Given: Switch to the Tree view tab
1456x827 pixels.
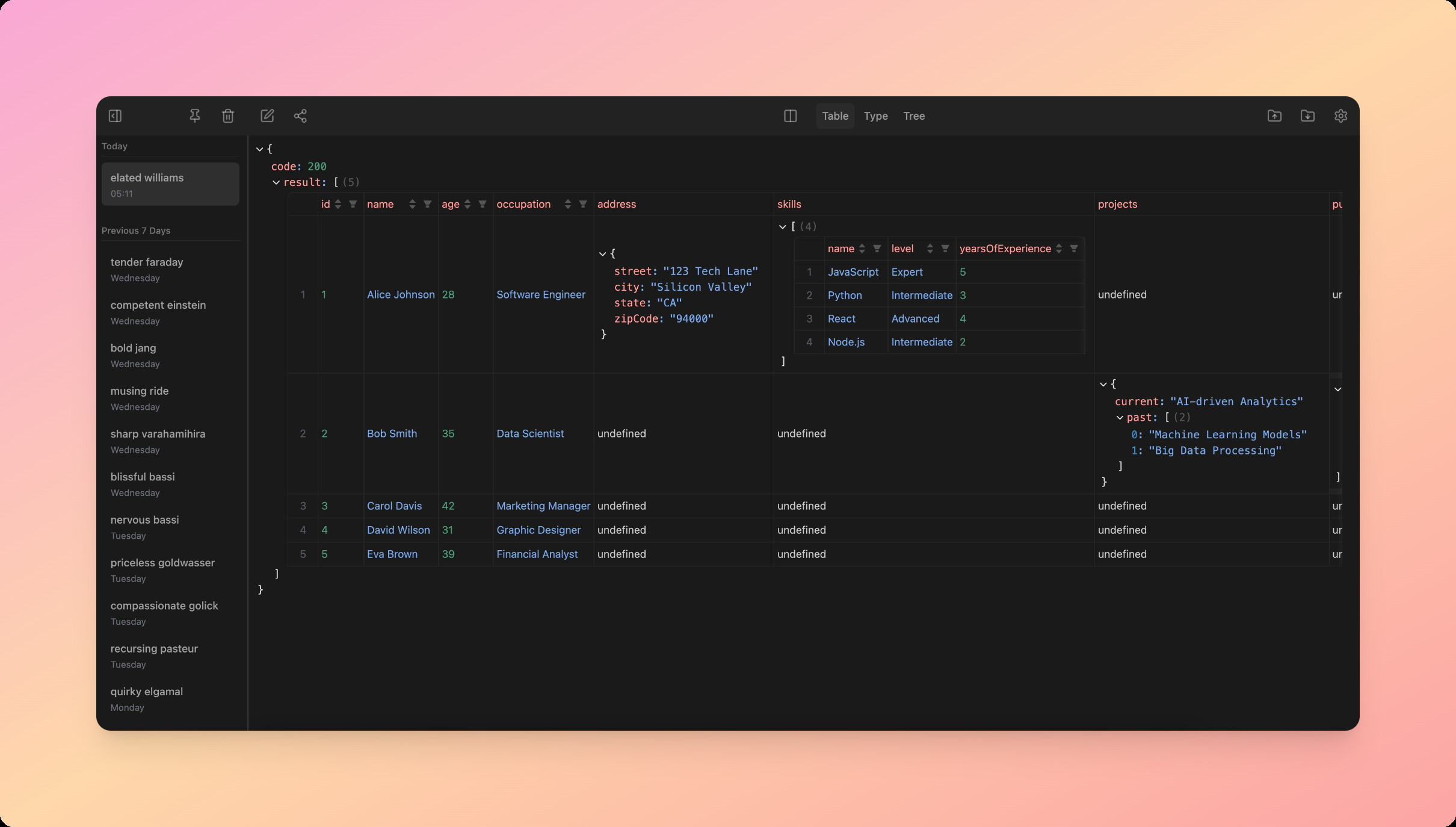Looking at the screenshot, I should [913, 116].
